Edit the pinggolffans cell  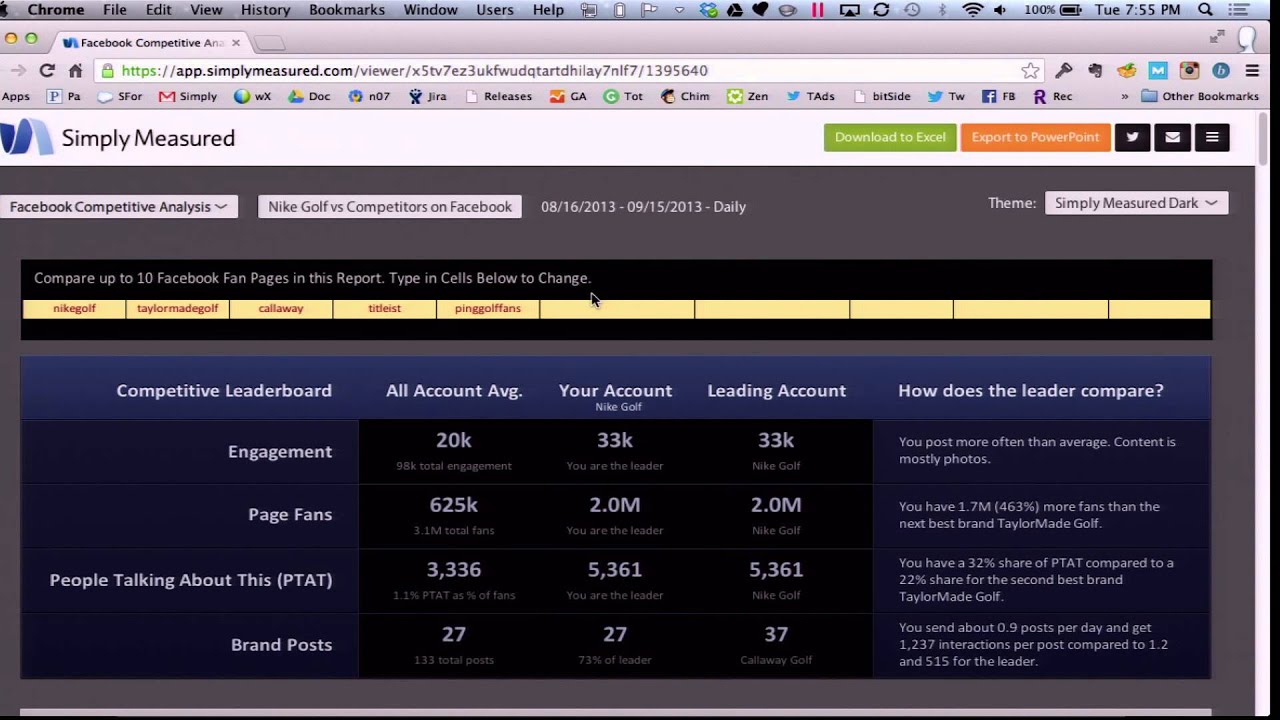(x=488, y=309)
